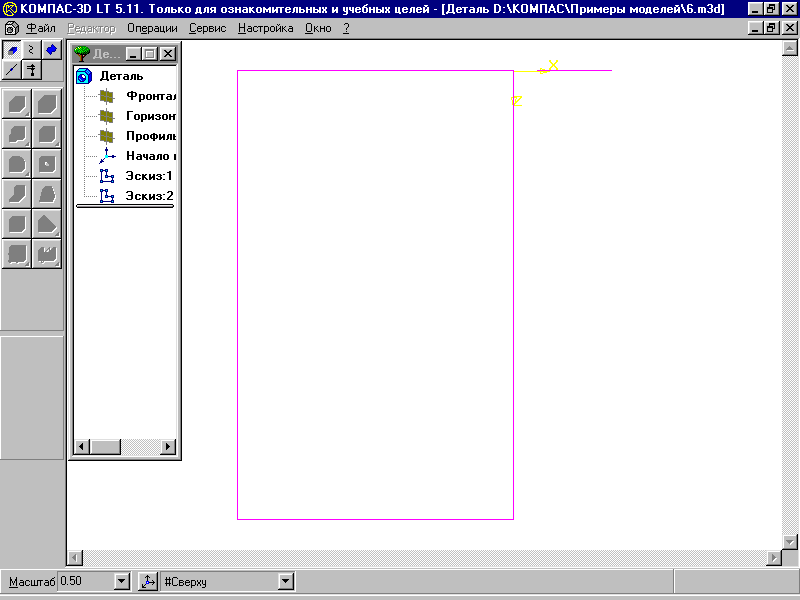The image size is (800, 600).
Task: Open the document system menu icon
Action: point(11,28)
